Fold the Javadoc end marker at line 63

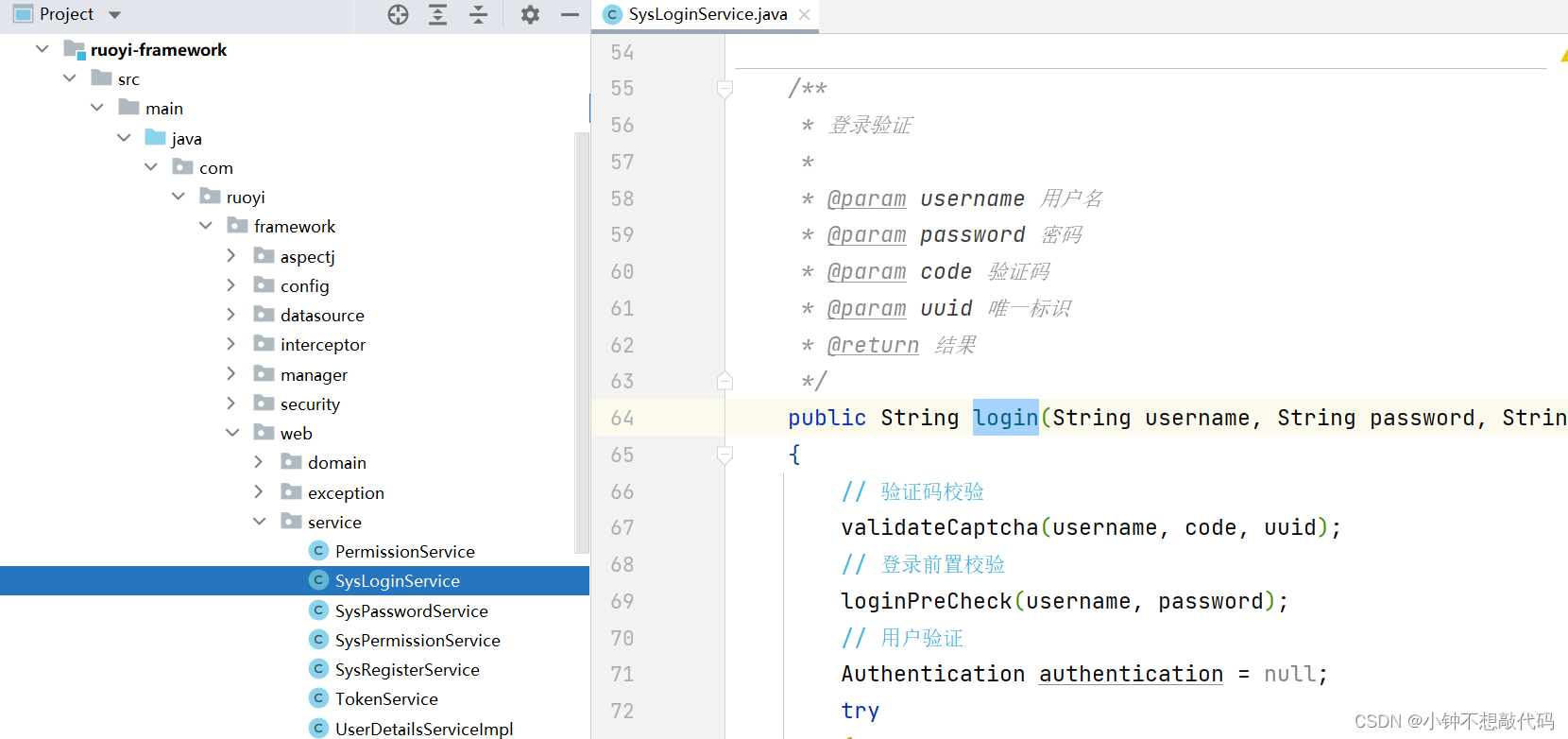point(724,381)
